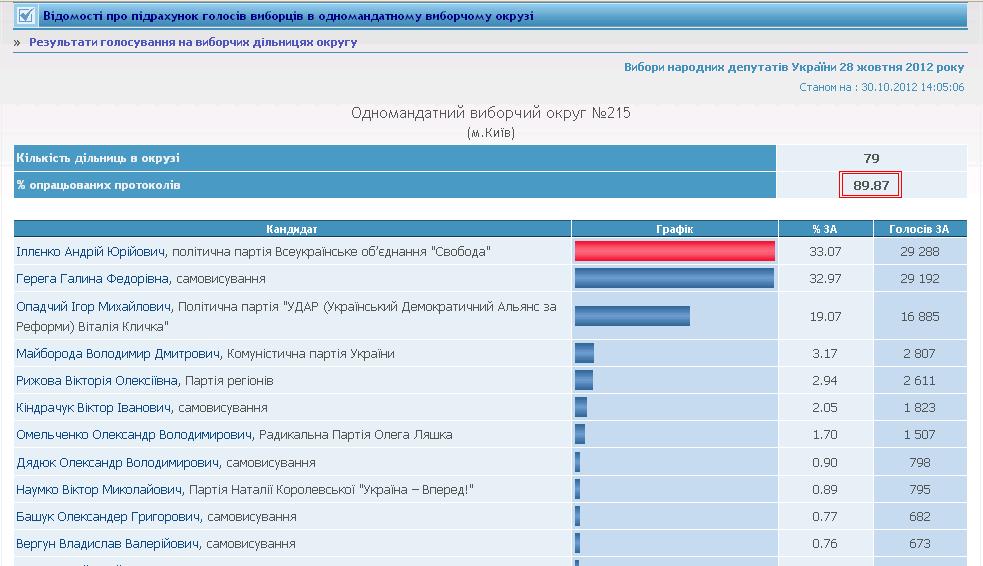The image size is (983, 566).
Task: Click on Рижова Вікторія Олексіївна name
Action: coord(97,381)
